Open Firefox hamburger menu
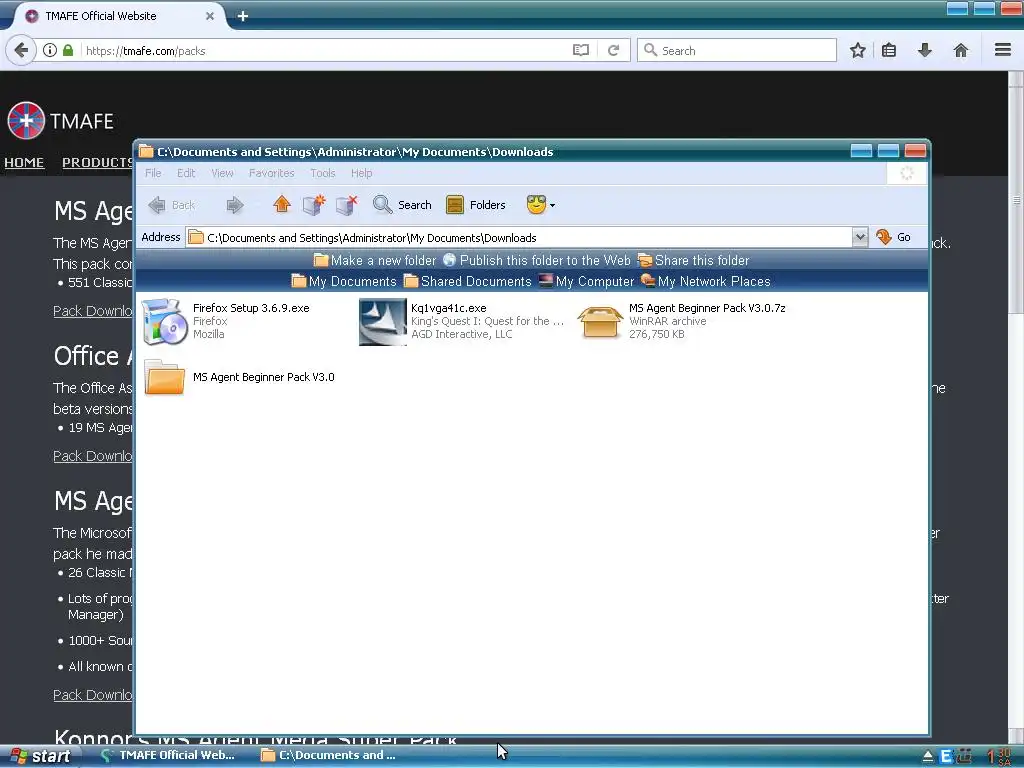Screen dimensions: 1024x768 1003,50
